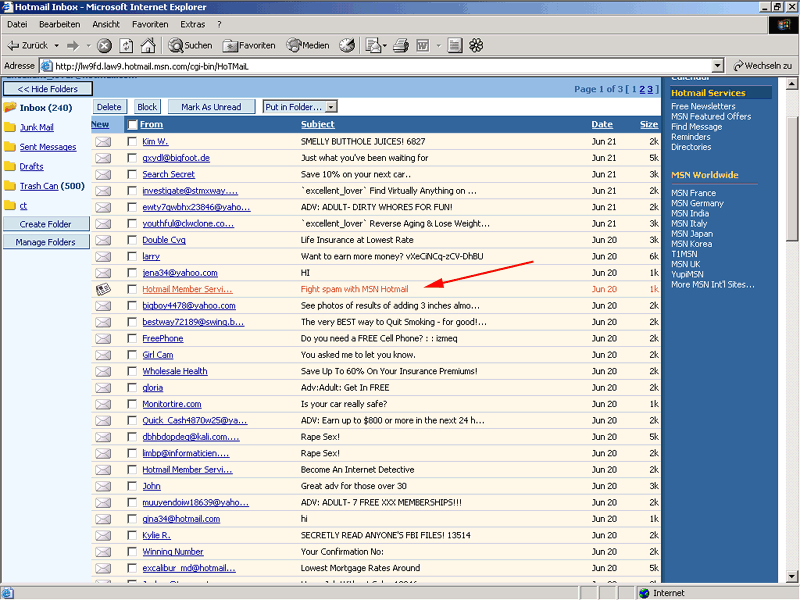800x600 pixels.
Task: Open the Favoriten menu in menu bar
Action: (150, 24)
